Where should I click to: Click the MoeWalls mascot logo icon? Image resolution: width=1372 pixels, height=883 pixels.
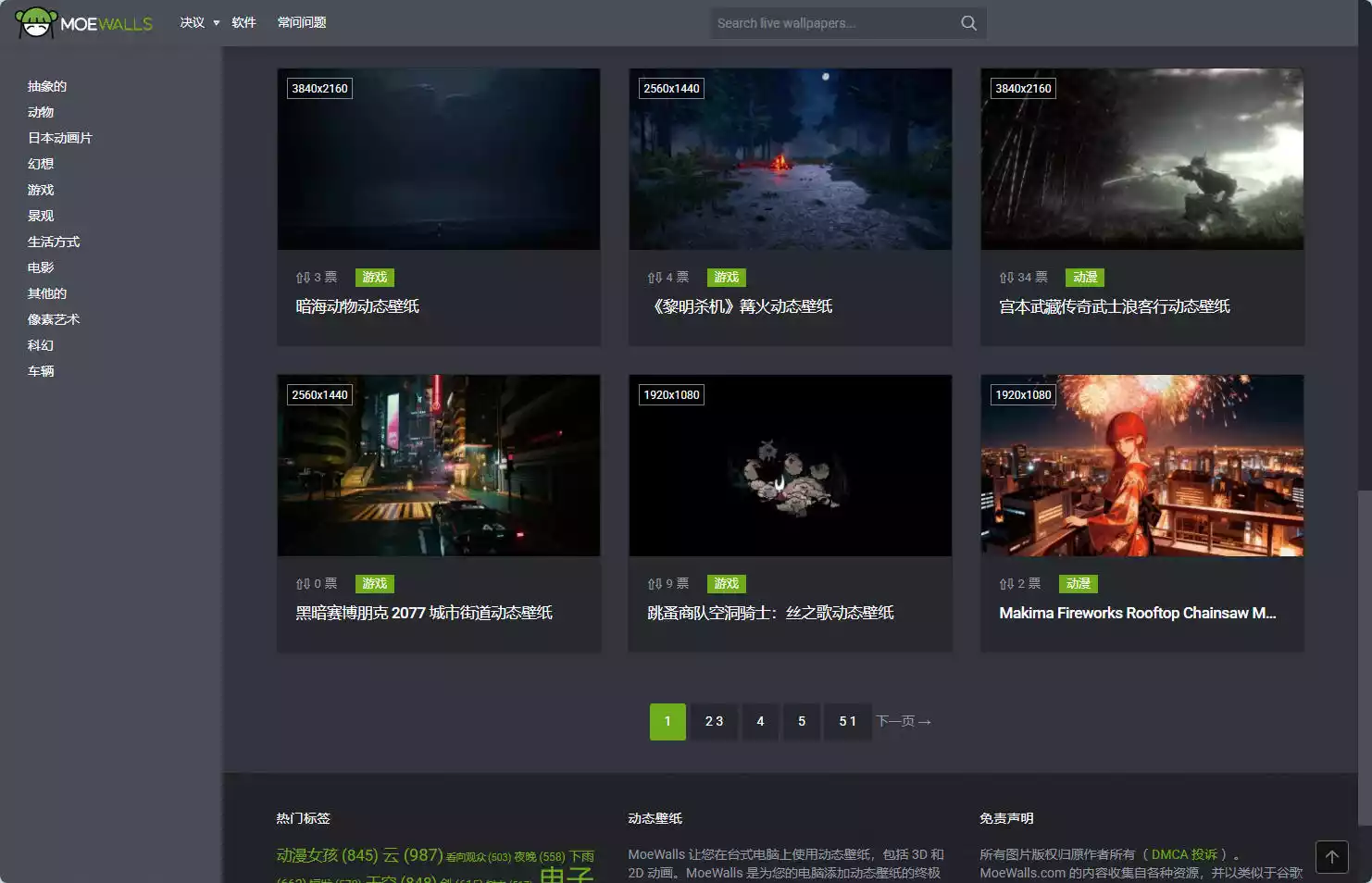[36, 22]
